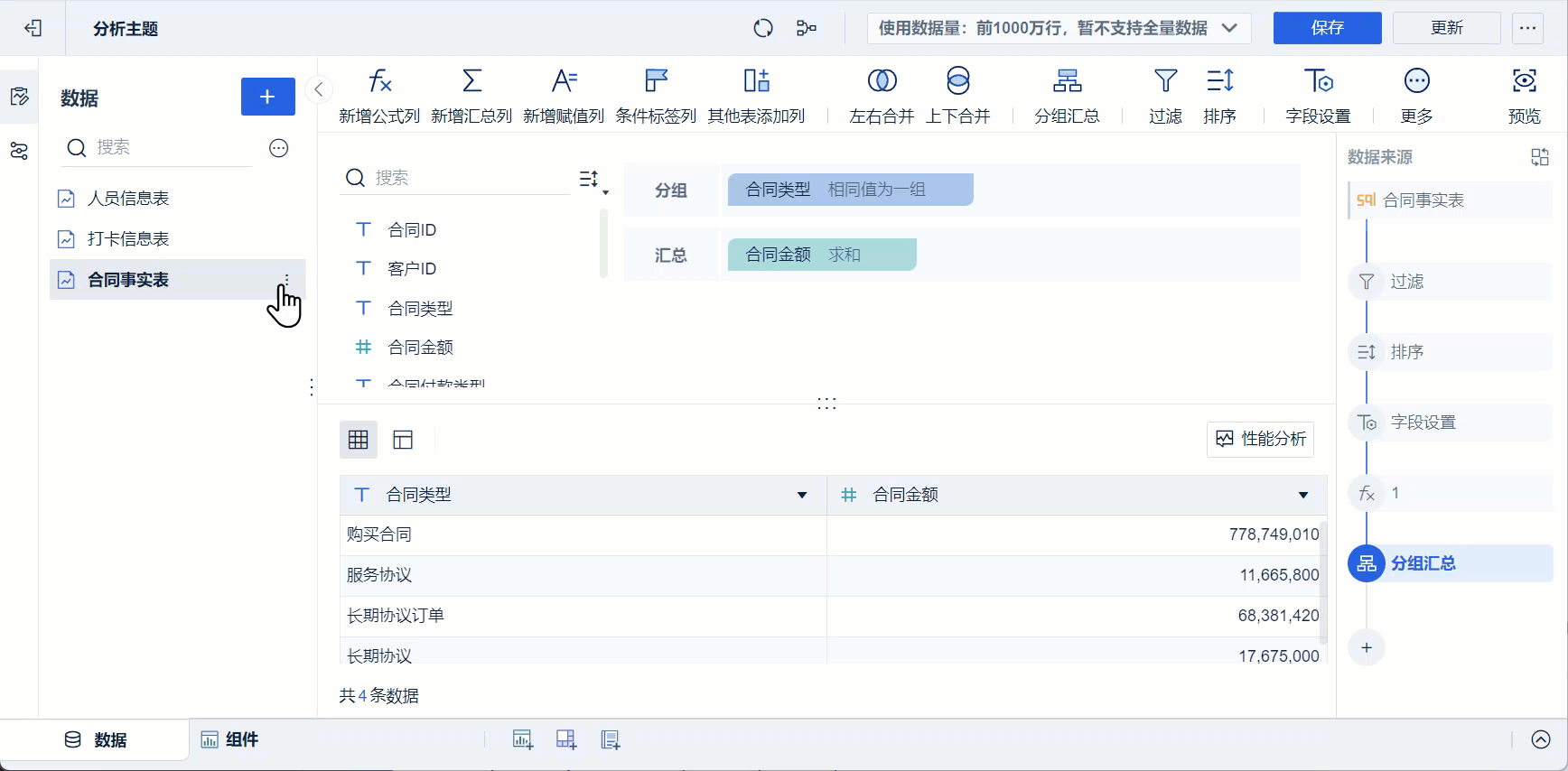Click the 购买合同 cell
This screenshot has height=771, width=1568.
click(x=583, y=534)
